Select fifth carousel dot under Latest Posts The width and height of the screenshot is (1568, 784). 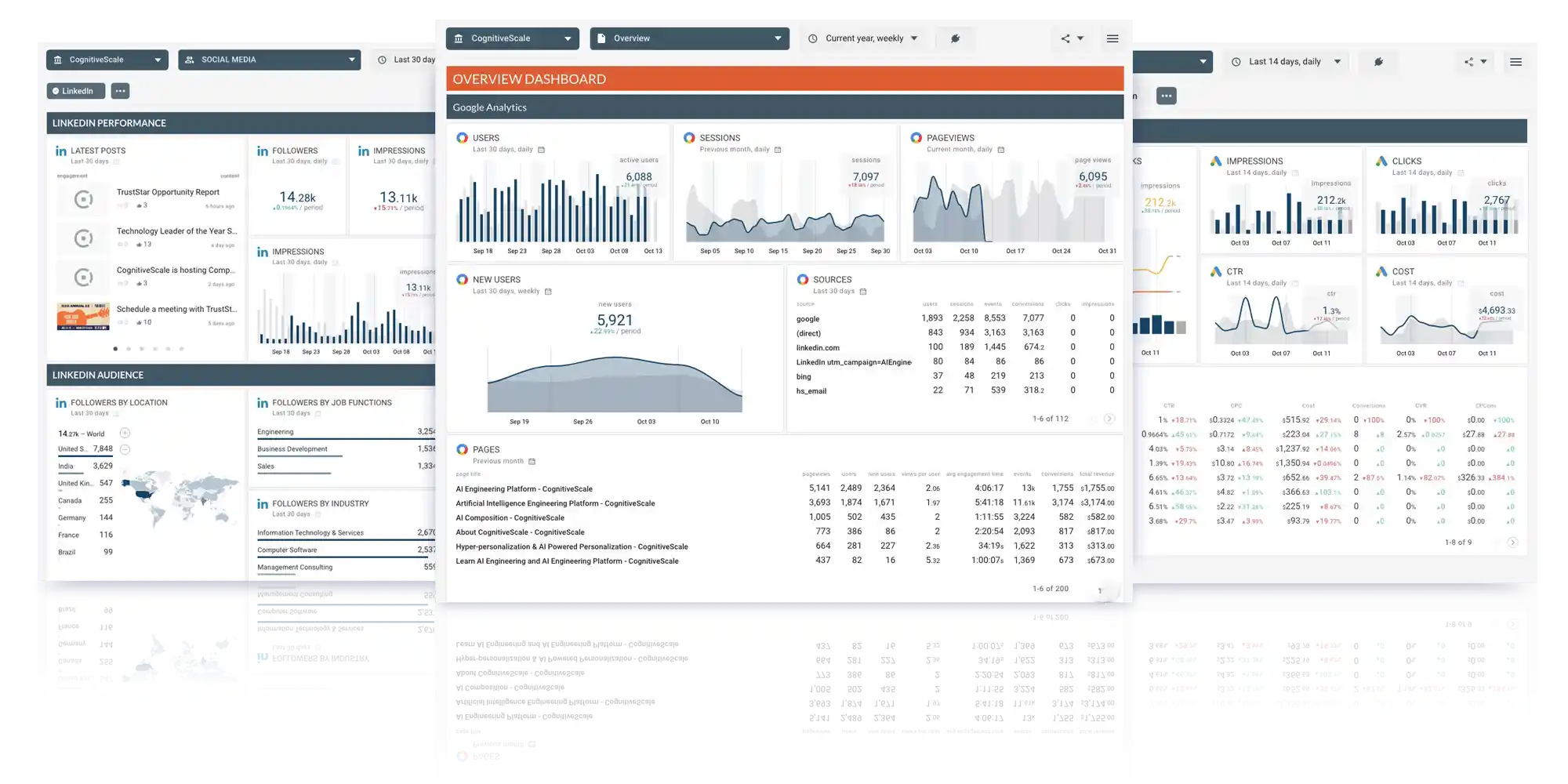(x=168, y=349)
